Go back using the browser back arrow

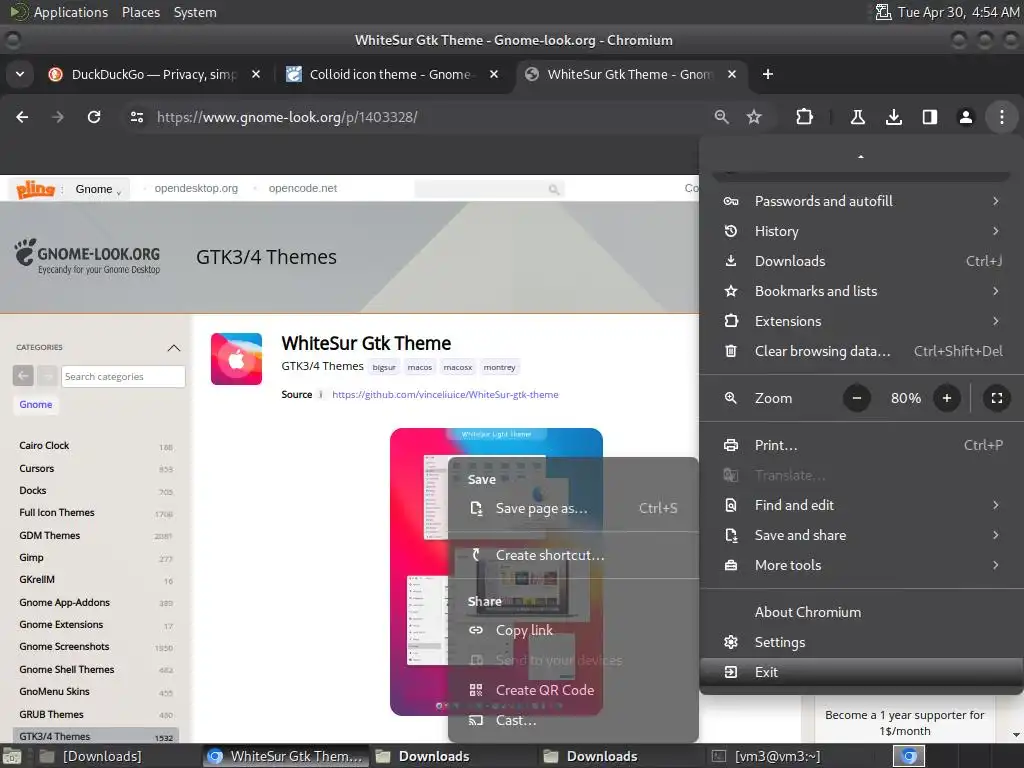point(22,117)
